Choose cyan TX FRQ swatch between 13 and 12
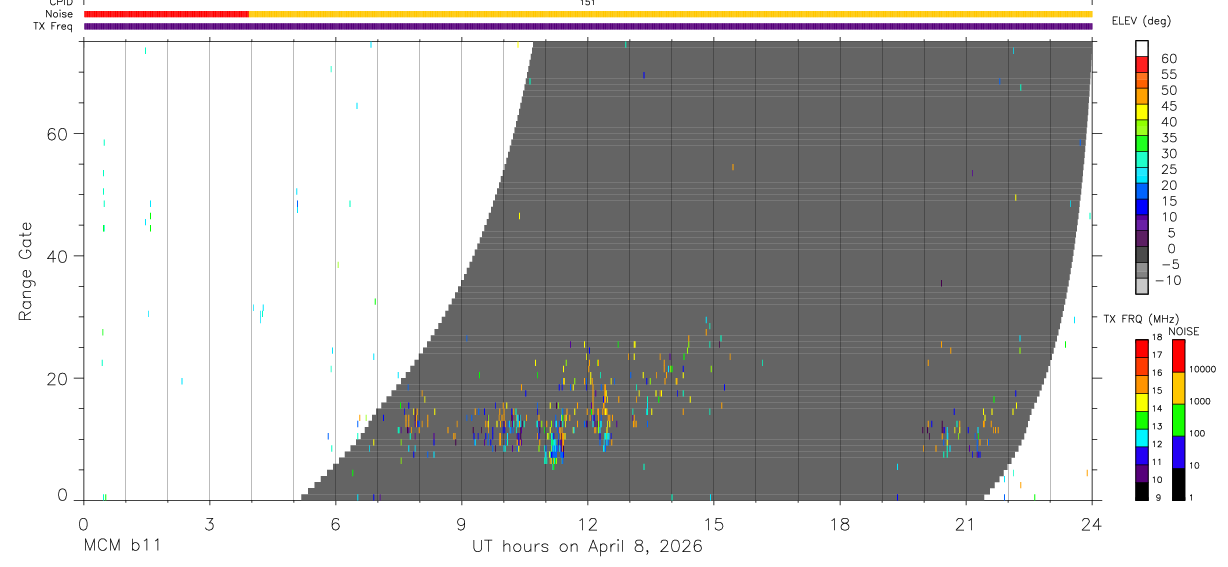The width and height of the screenshot is (1228, 567). coord(1142,436)
